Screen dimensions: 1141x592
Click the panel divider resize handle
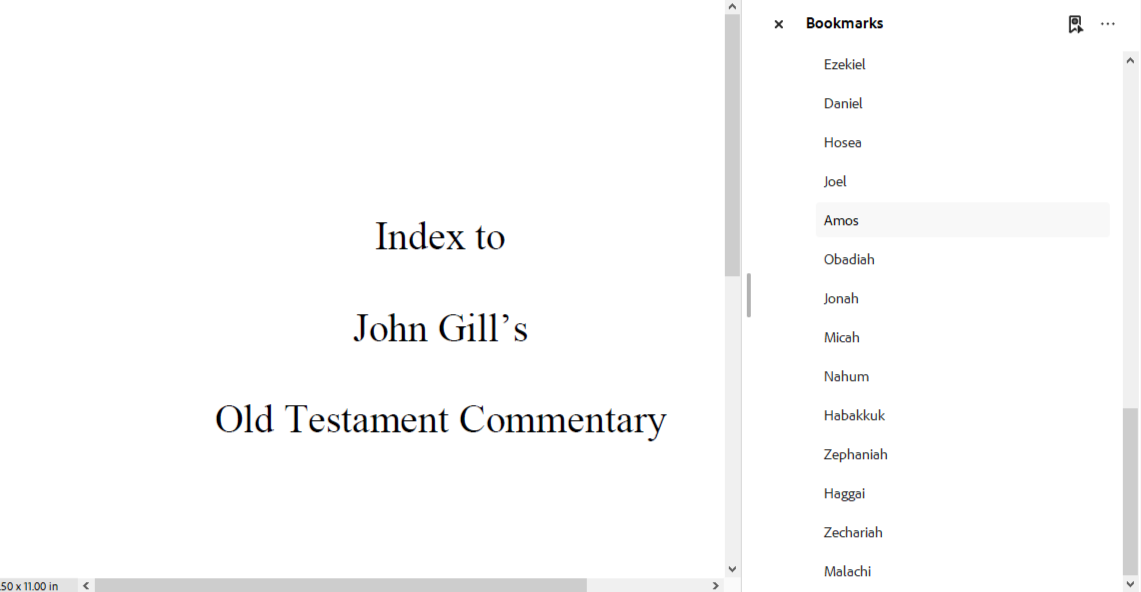click(x=748, y=296)
